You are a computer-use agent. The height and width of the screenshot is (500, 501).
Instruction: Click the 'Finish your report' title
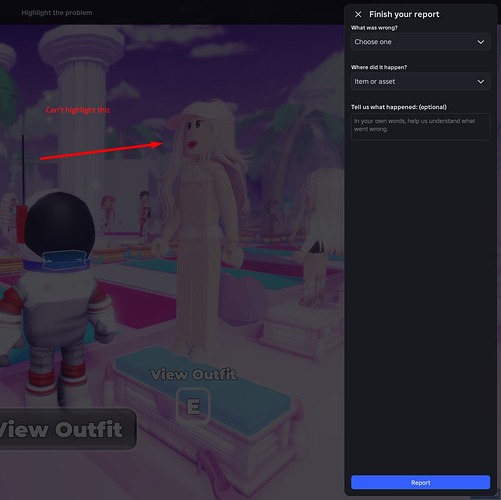(404, 14)
